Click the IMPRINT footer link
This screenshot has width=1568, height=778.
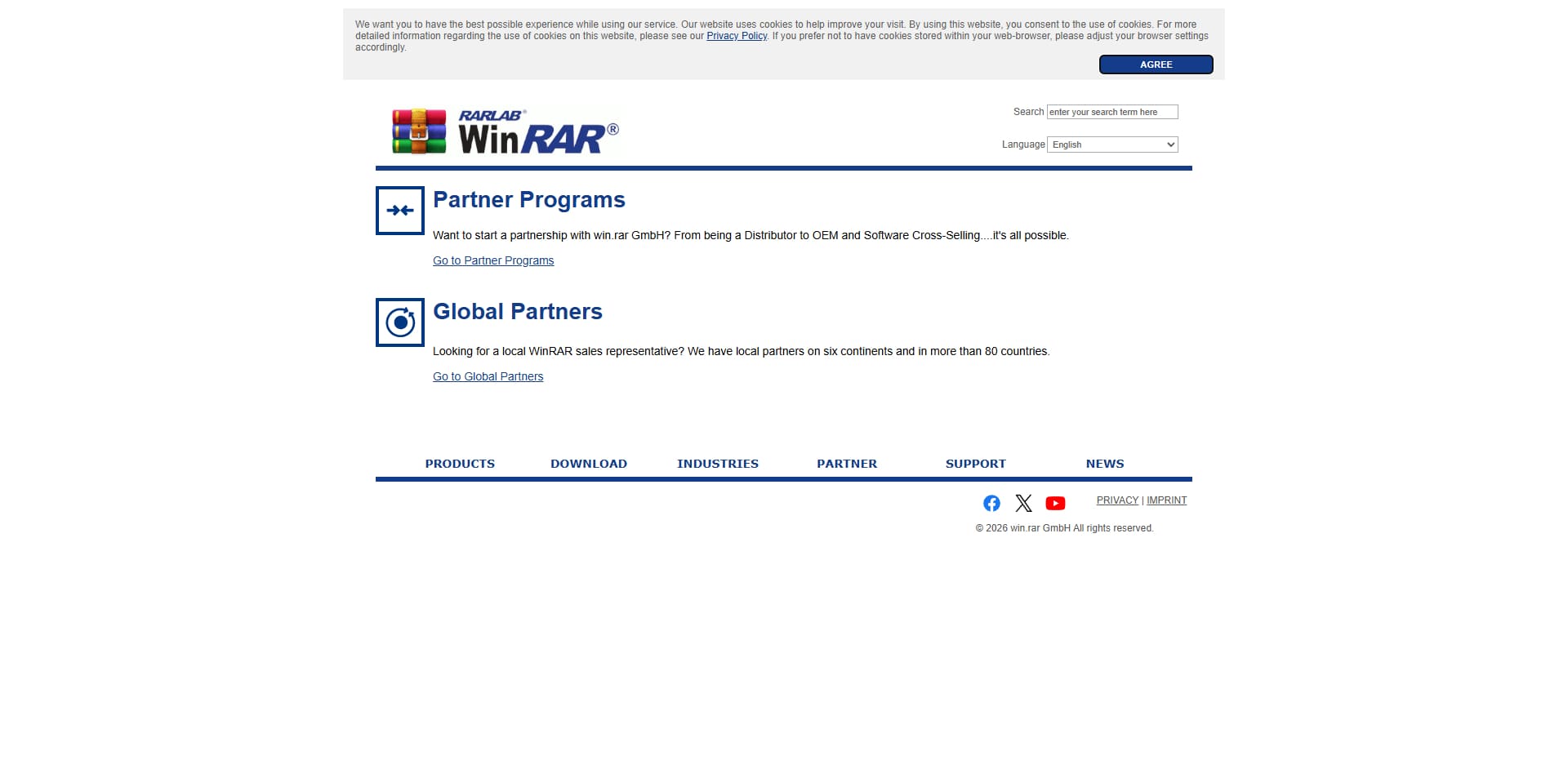(x=1166, y=500)
